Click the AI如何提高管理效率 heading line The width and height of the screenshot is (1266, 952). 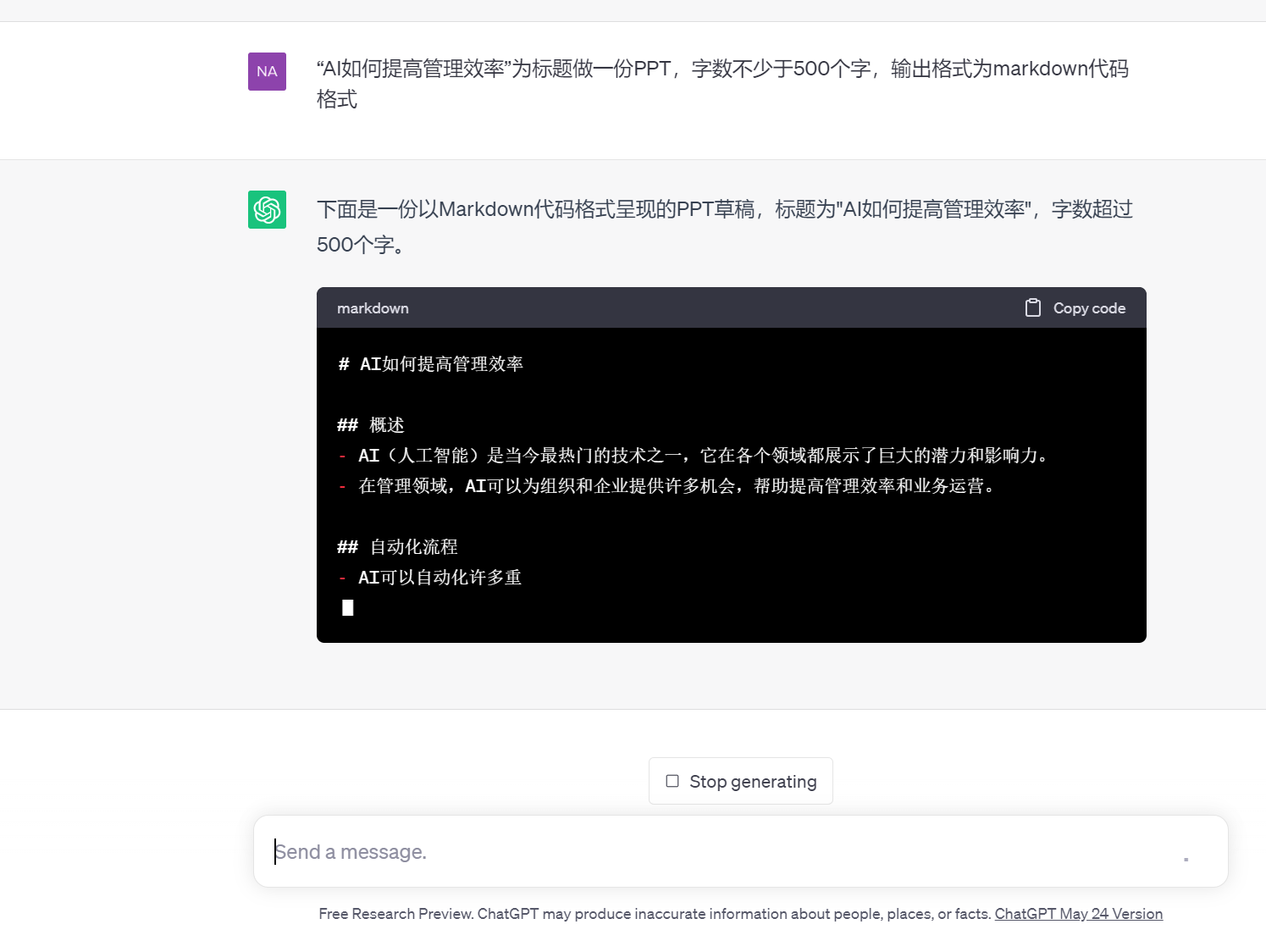[431, 363]
